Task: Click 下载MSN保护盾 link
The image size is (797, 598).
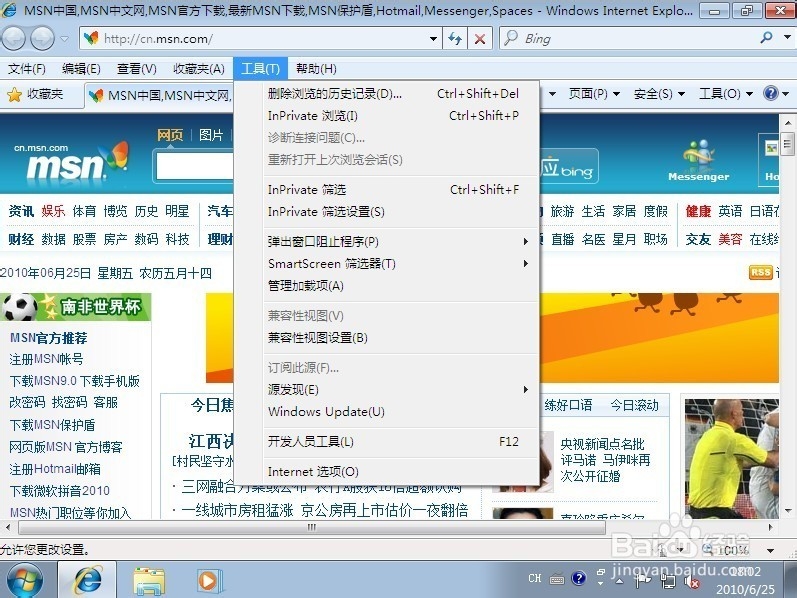Action: click(52, 425)
